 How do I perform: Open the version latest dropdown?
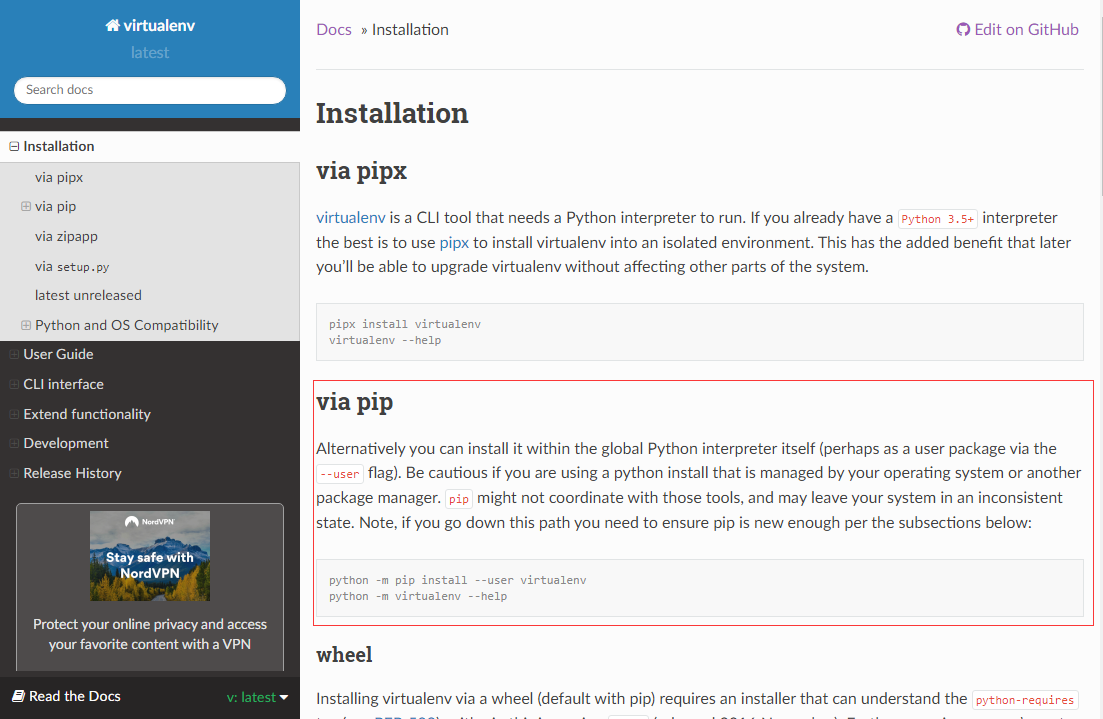point(257,697)
